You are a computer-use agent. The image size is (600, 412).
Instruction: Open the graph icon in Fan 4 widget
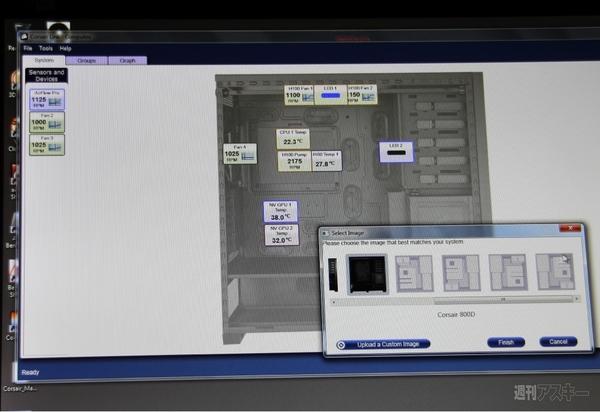(x=248, y=156)
